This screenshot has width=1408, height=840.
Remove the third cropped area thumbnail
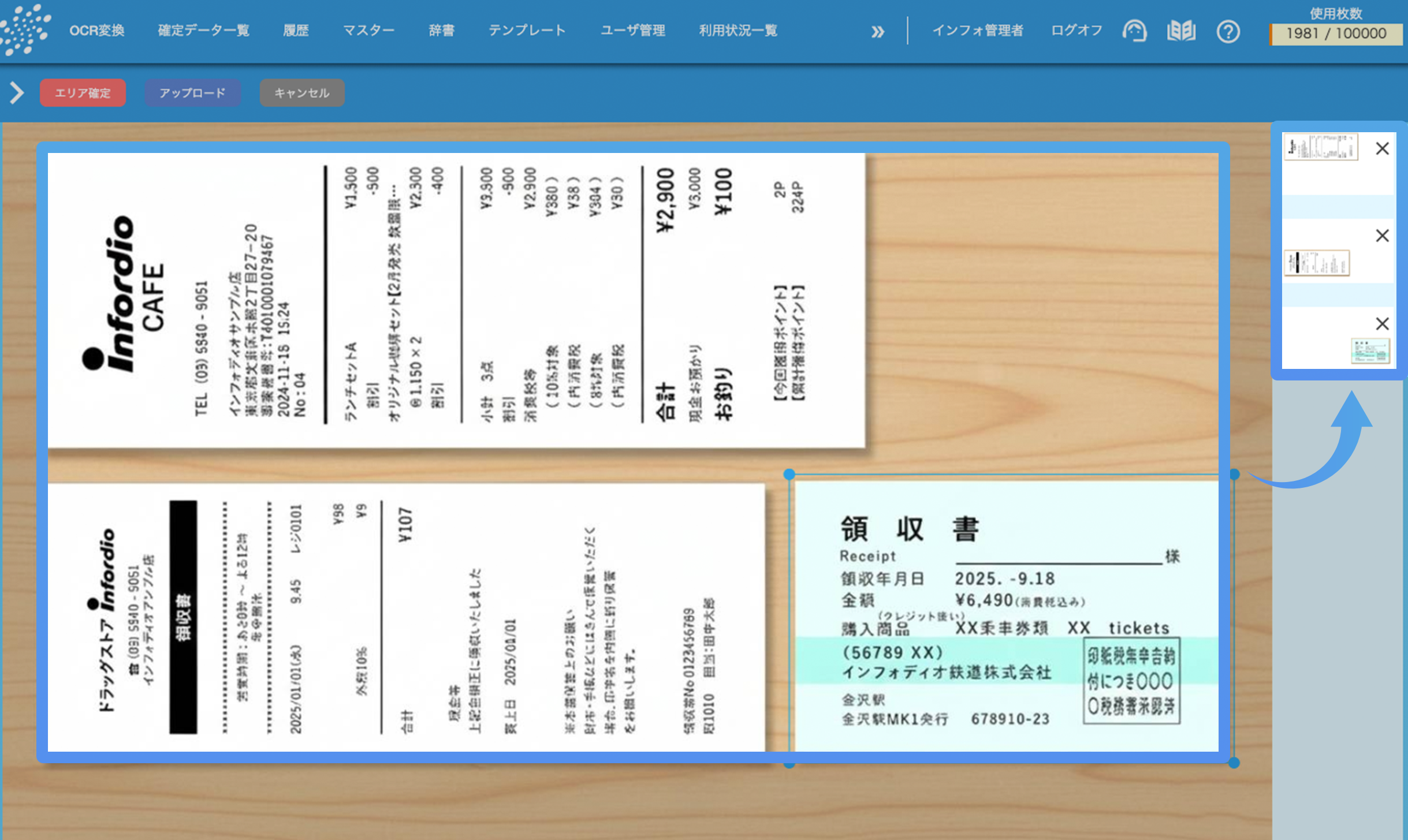pos(1382,323)
